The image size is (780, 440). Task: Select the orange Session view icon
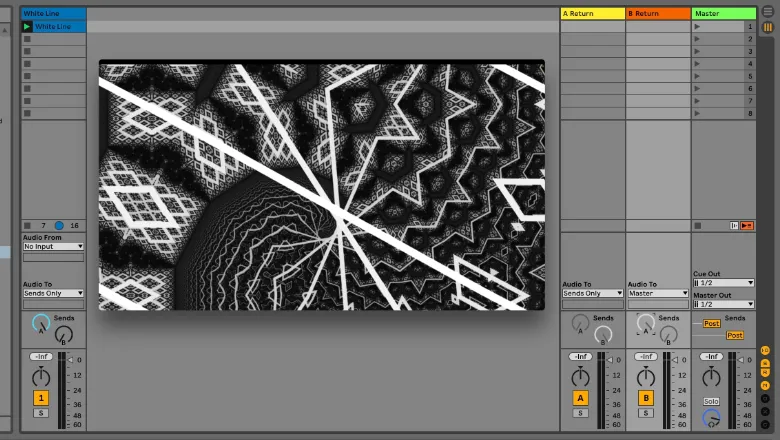768,27
